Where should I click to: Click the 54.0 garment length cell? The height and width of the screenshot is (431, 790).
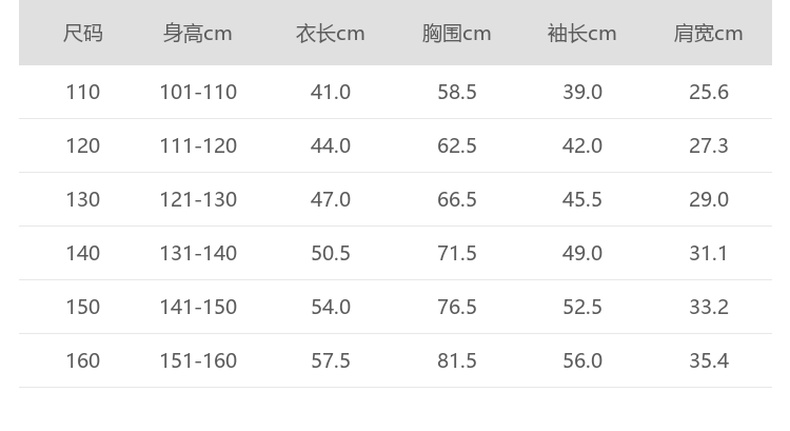coord(331,307)
